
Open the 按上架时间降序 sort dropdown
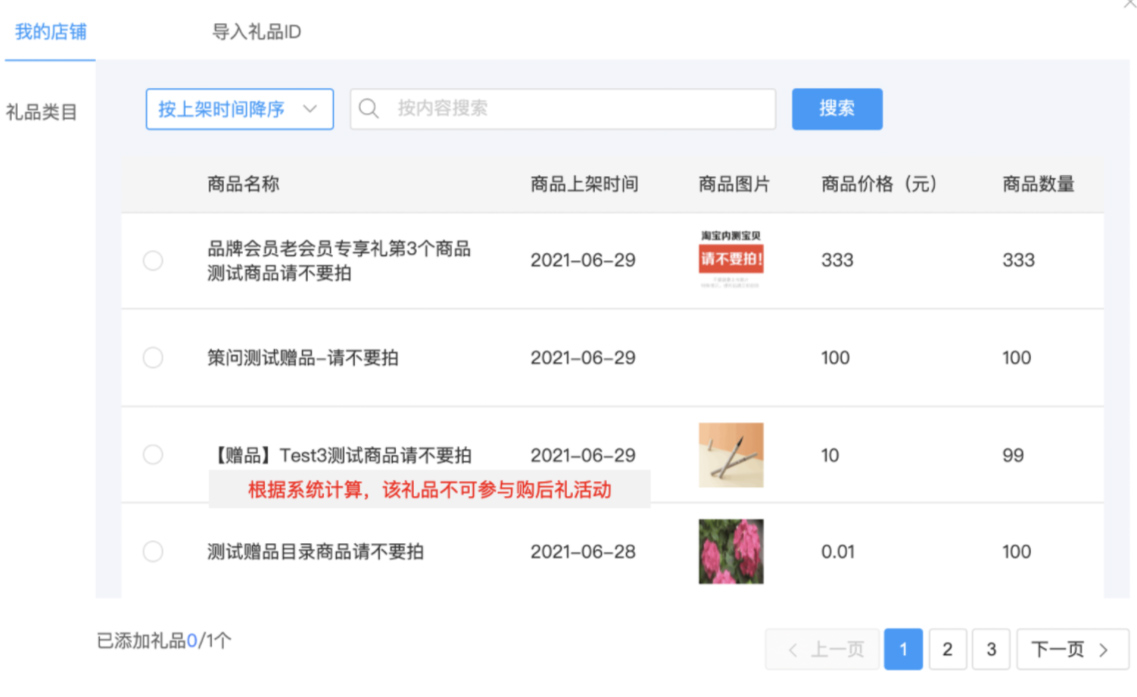[x=239, y=108]
